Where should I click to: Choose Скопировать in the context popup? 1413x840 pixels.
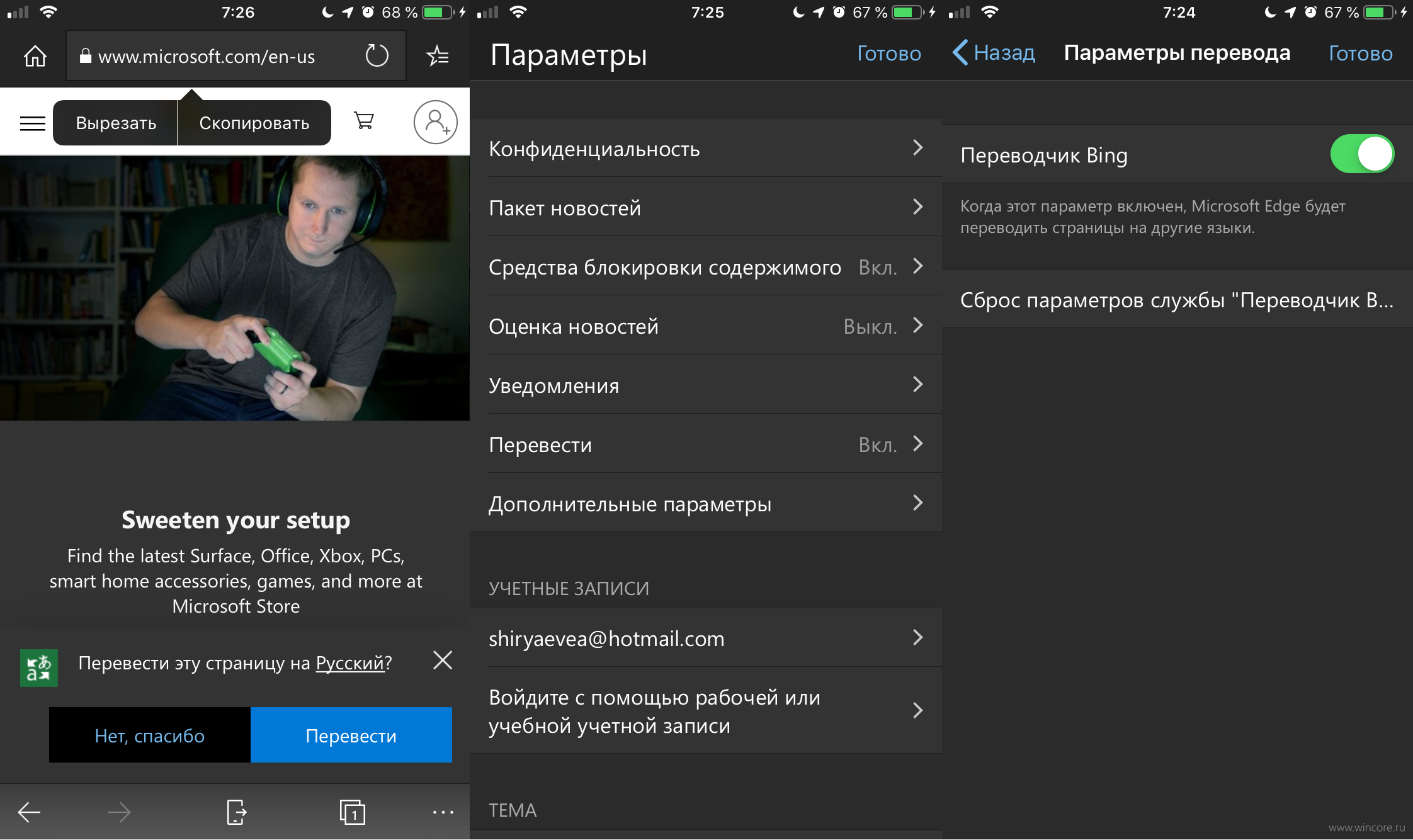tap(254, 123)
